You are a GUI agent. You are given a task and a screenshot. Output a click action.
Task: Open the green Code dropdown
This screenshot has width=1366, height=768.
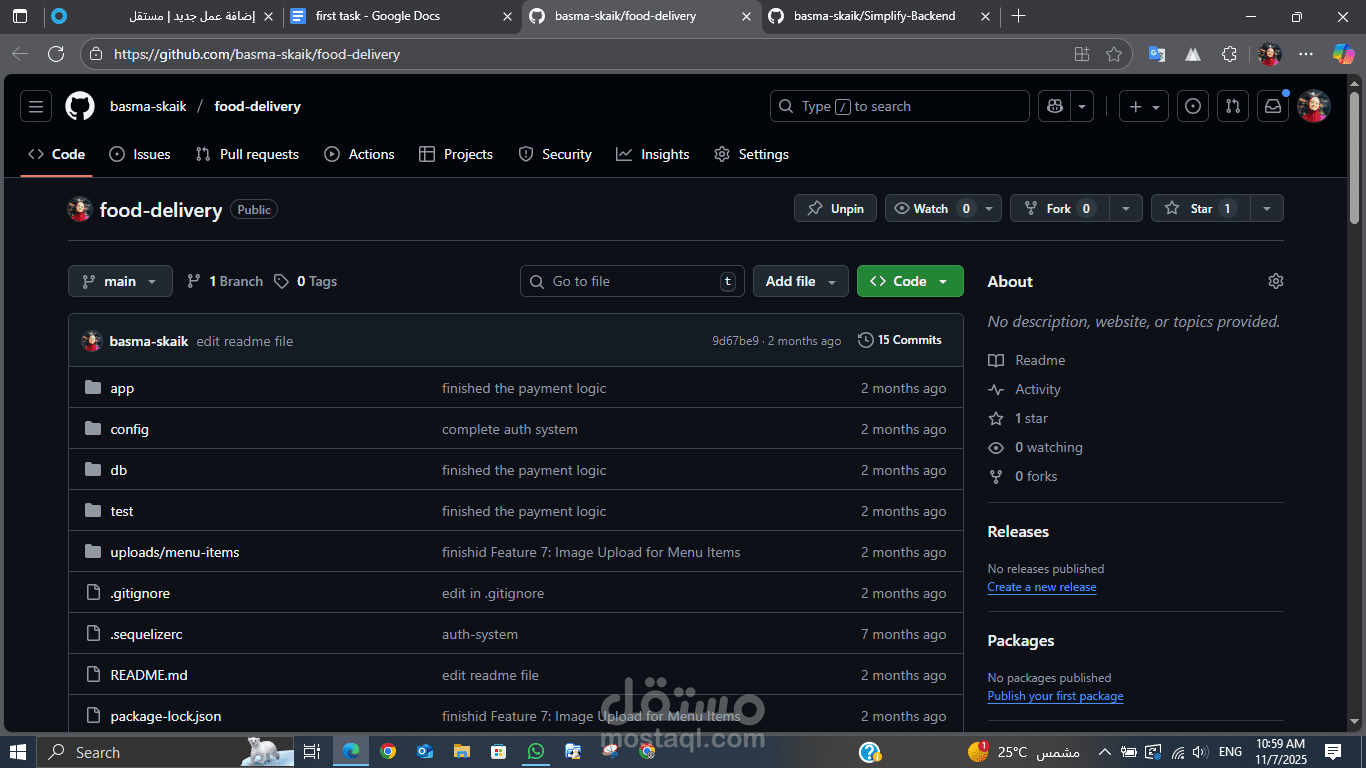909,281
